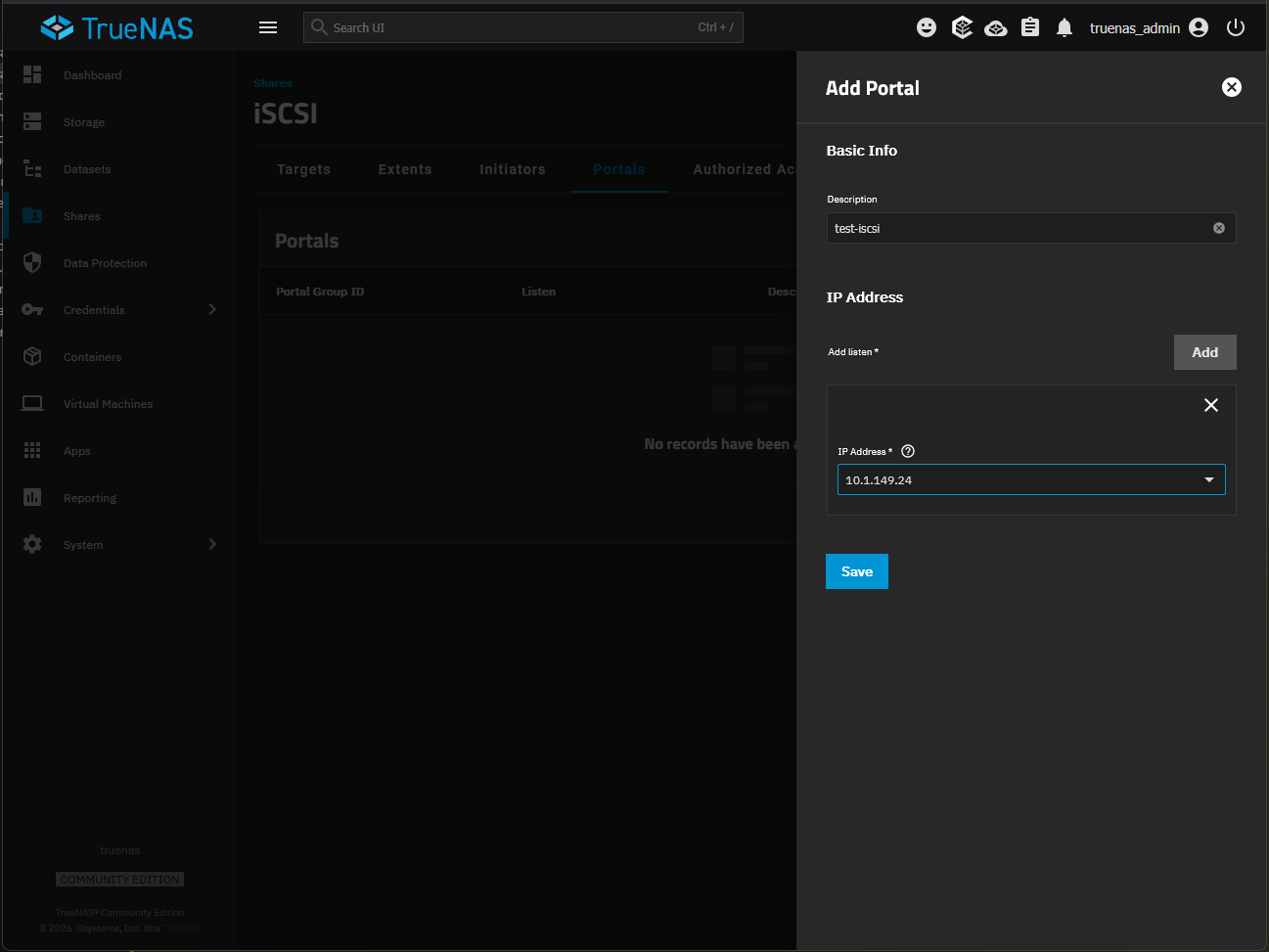This screenshot has height=952, width=1269.
Task: Clear the Description field text
Action: click(1219, 228)
